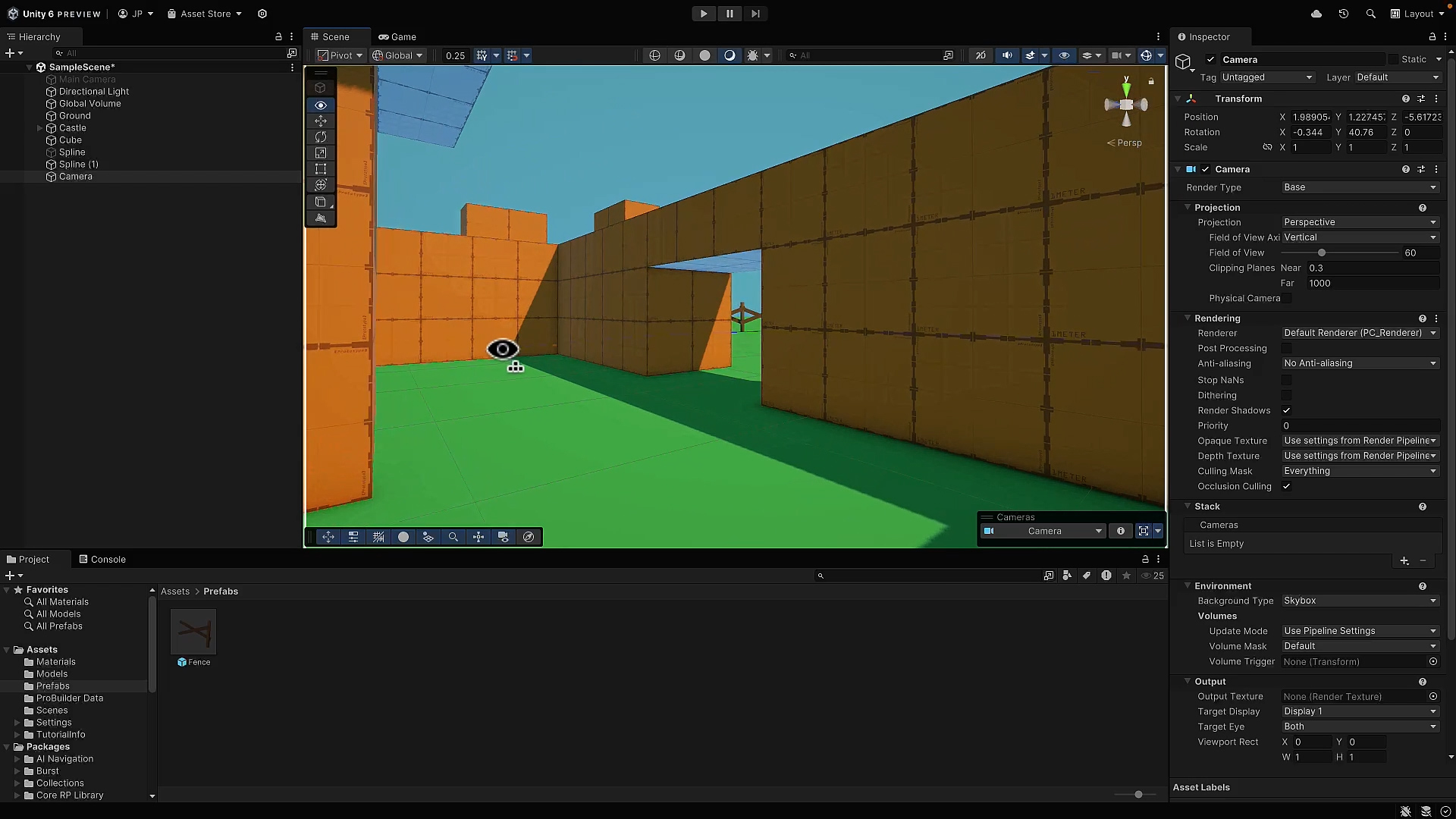Select the Fence prefab thumbnail

pyautogui.click(x=193, y=632)
